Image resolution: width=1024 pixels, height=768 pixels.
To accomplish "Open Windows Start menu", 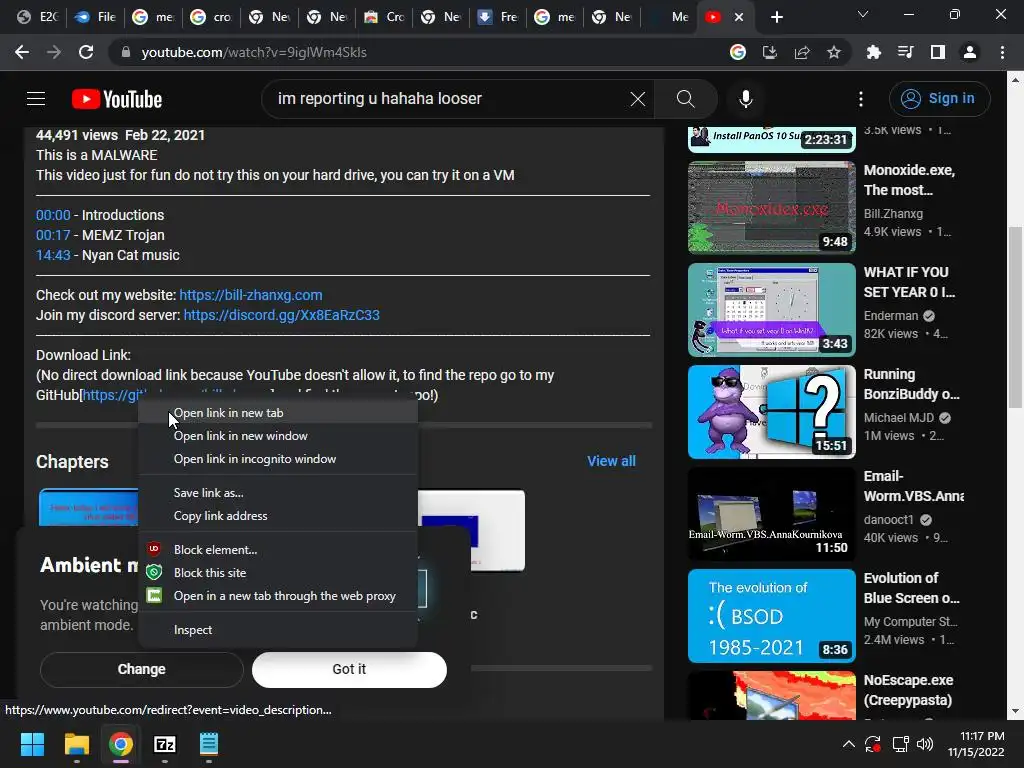I will (x=32, y=744).
